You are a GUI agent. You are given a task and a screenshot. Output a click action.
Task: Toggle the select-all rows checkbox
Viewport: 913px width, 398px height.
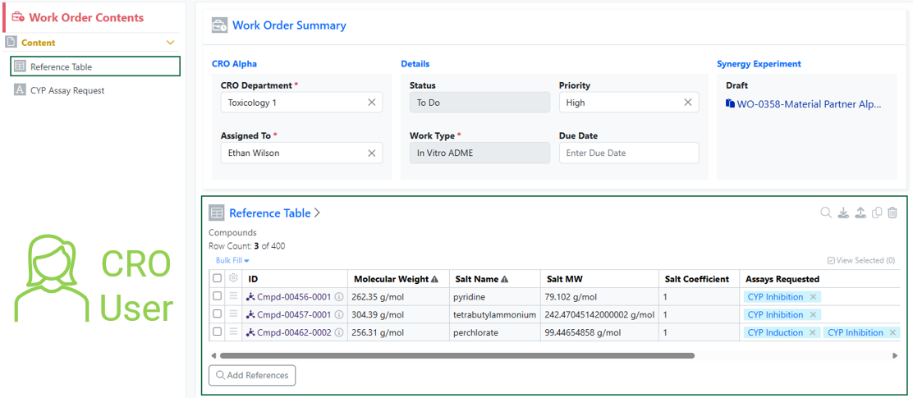coord(217,278)
